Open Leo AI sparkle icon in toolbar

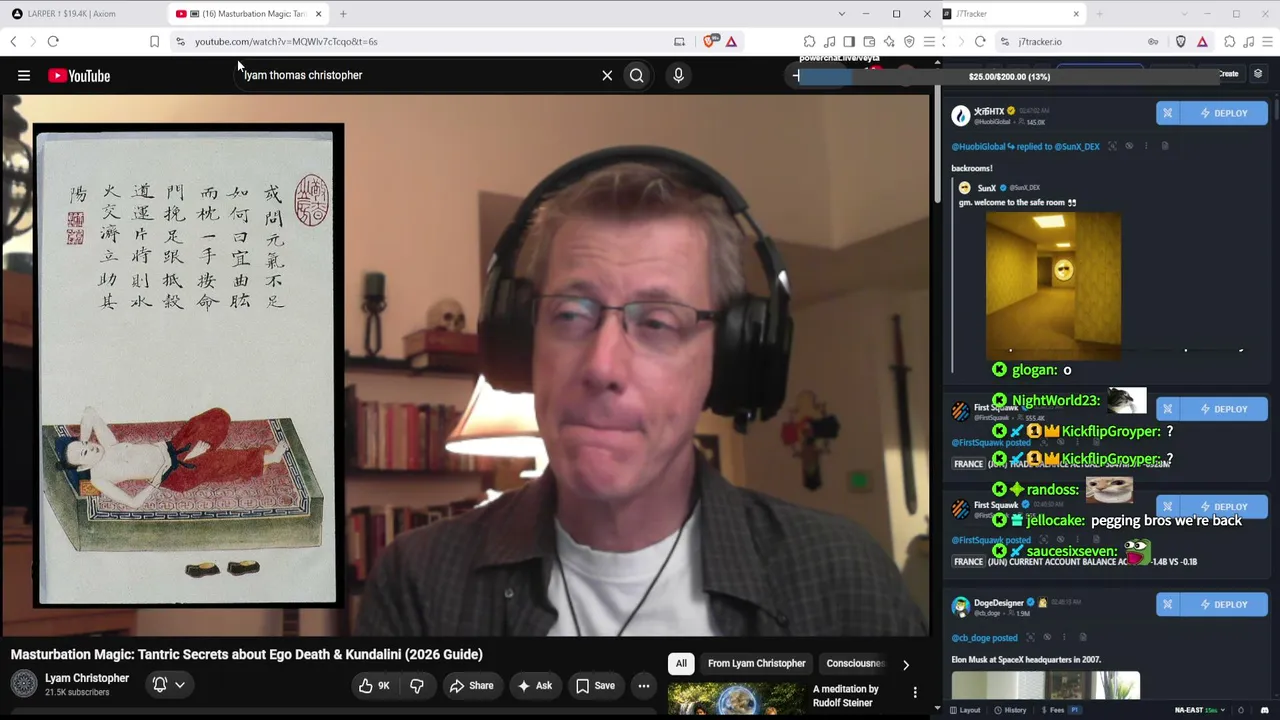889,41
